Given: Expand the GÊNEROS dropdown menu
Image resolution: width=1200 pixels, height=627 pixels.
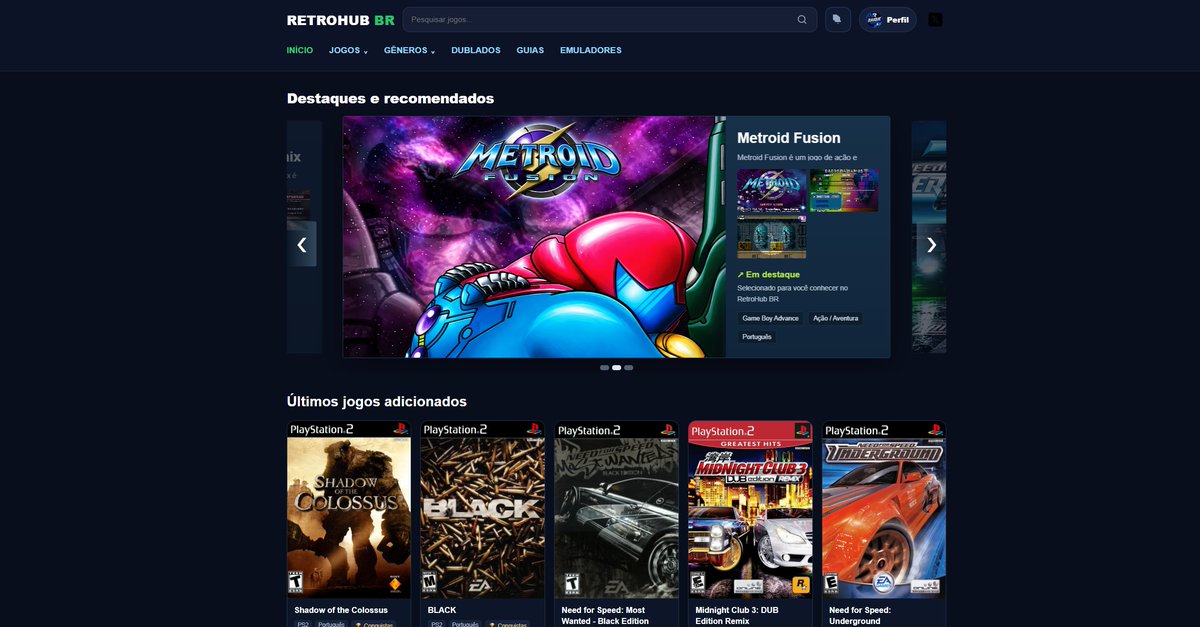Looking at the screenshot, I should [409, 50].
